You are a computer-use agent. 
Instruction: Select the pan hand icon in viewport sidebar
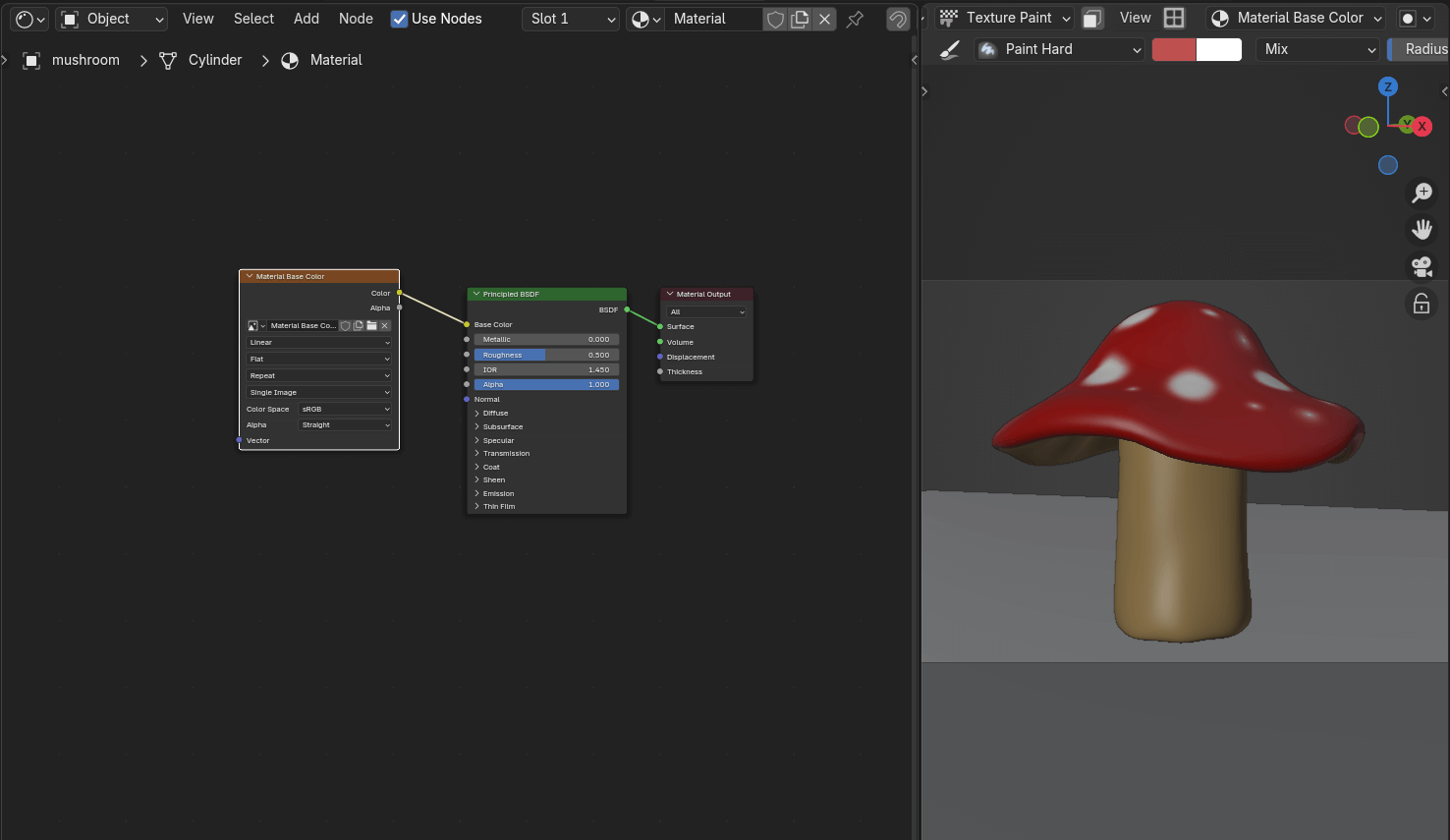(x=1422, y=229)
